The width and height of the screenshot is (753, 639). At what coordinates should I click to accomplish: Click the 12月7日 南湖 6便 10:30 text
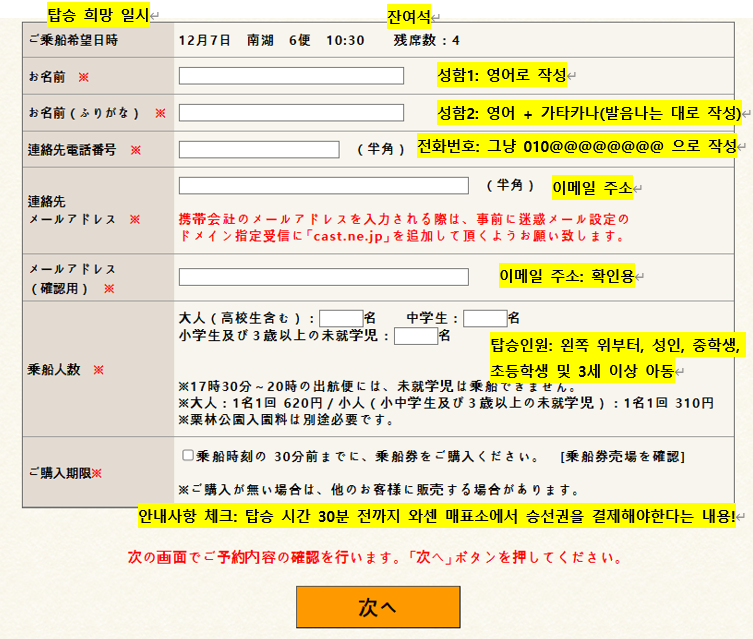[x=272, y=40]
